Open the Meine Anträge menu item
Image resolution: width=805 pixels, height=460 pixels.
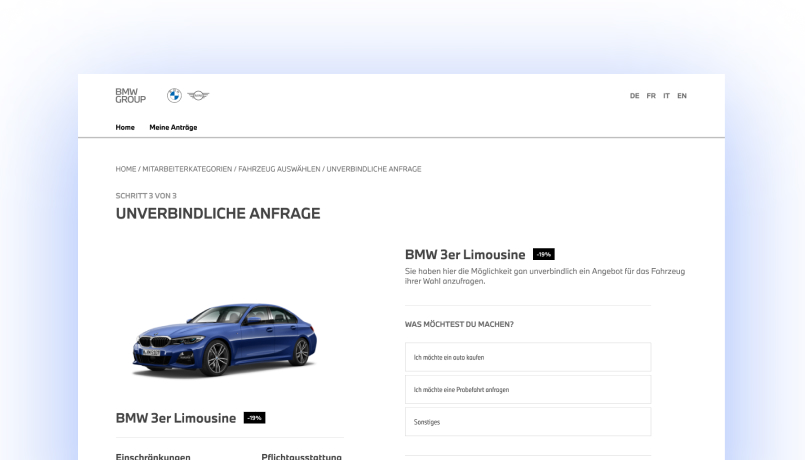(x=173, y=127)
